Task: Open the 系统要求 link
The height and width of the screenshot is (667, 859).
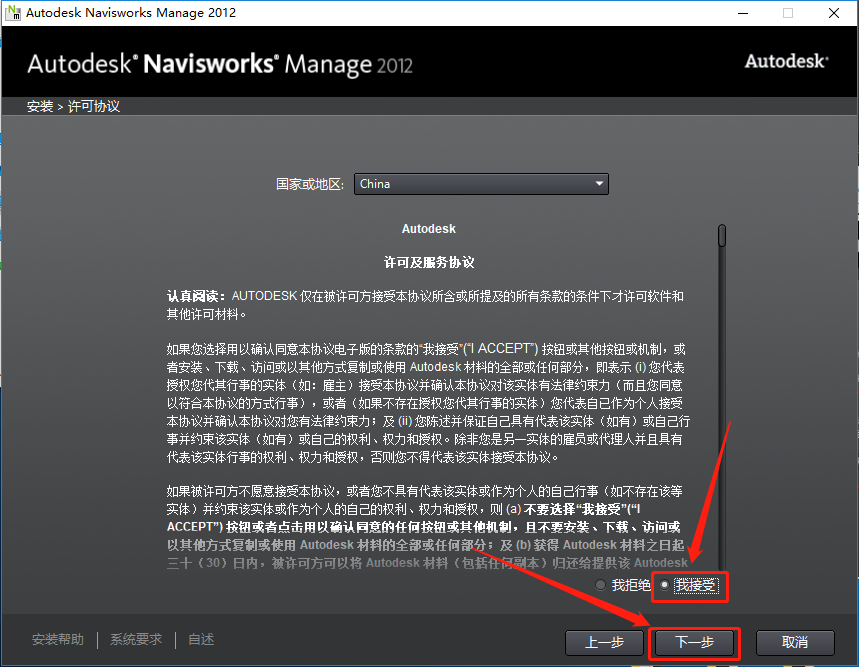Action: point(136,640)
